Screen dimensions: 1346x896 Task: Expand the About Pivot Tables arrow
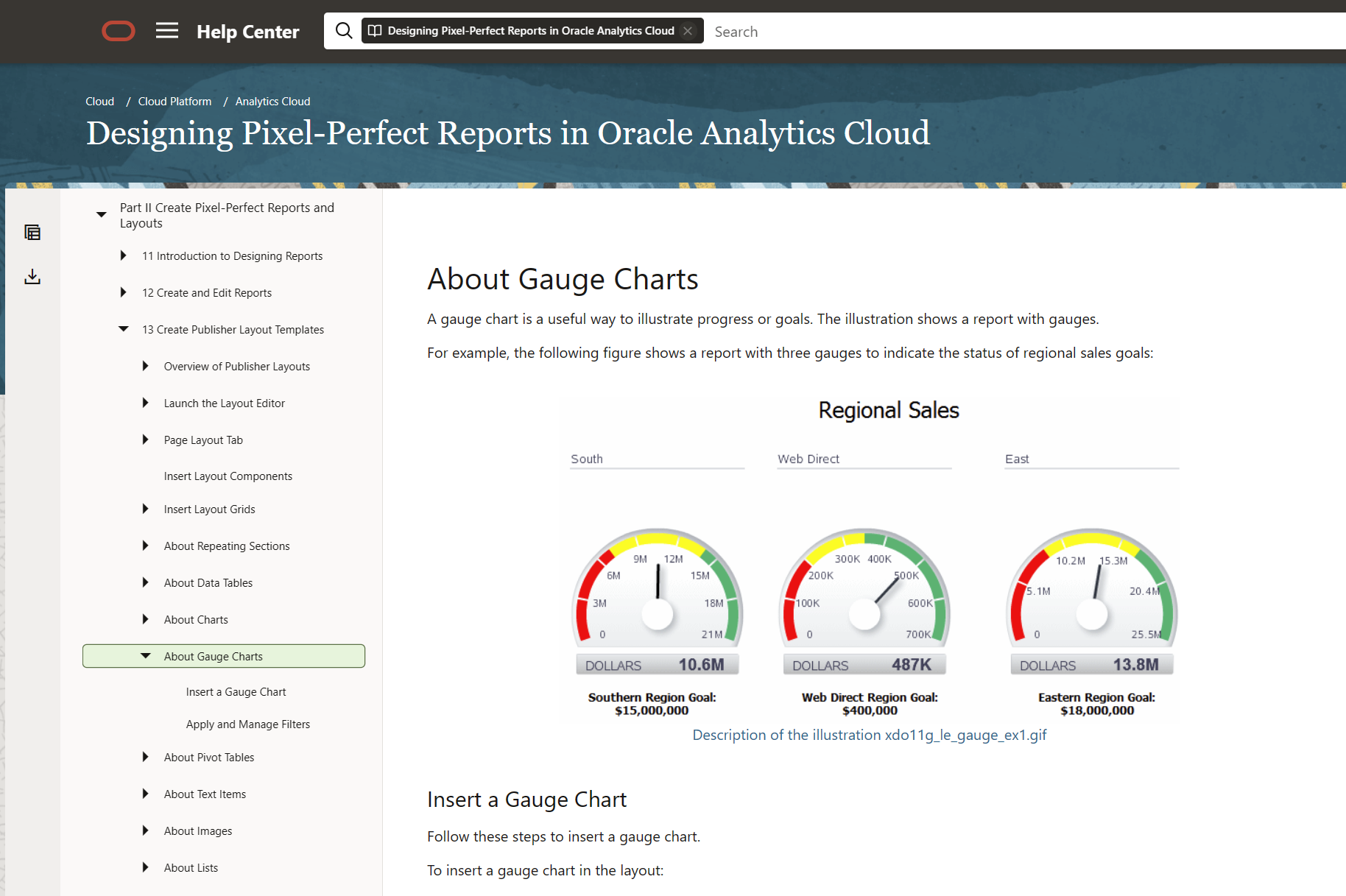[145, 757]
